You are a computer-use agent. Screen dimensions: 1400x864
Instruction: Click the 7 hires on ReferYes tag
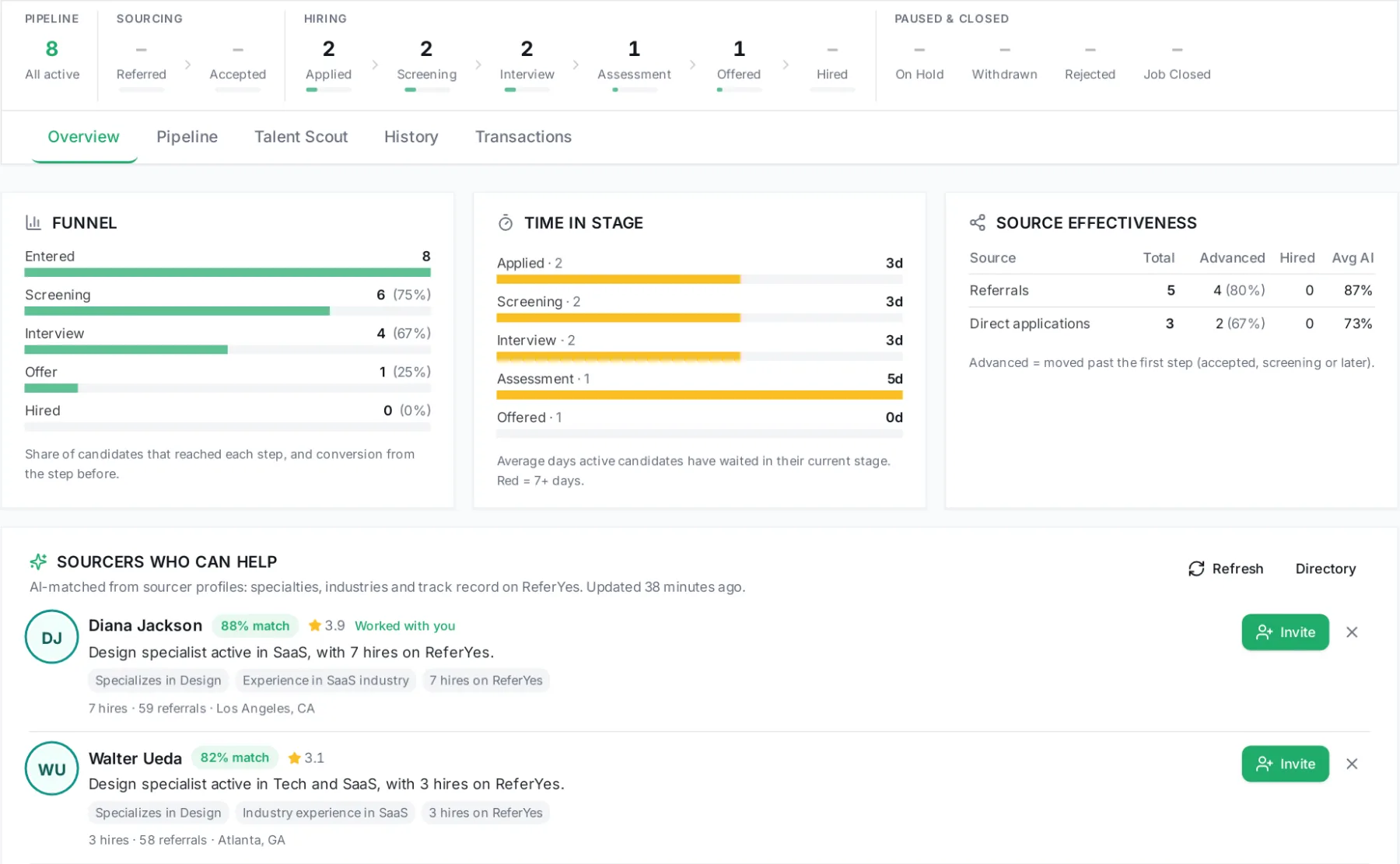[486, 680]
